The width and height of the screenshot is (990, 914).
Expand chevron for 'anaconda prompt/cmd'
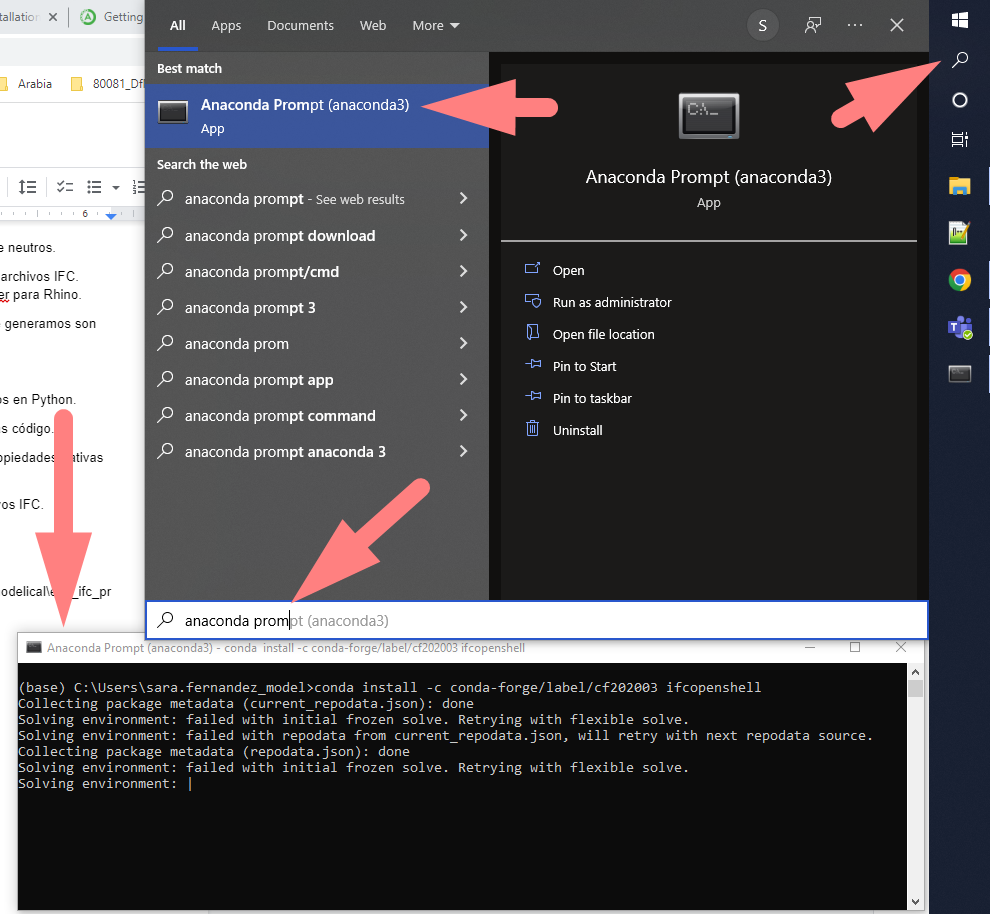pyautogui.click(x=463, y=271)
